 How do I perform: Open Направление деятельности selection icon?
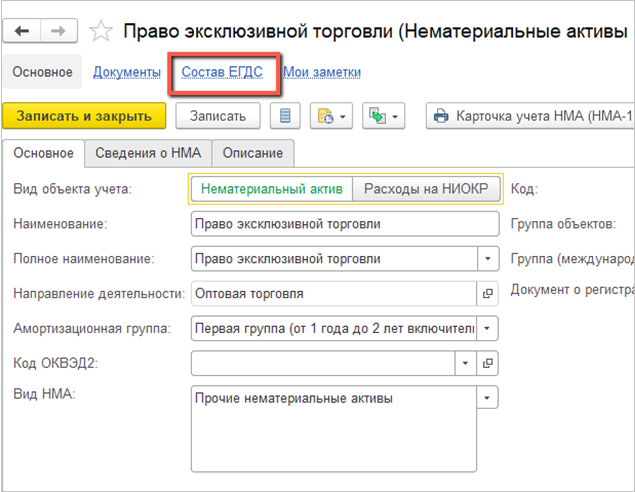point(489,294)
